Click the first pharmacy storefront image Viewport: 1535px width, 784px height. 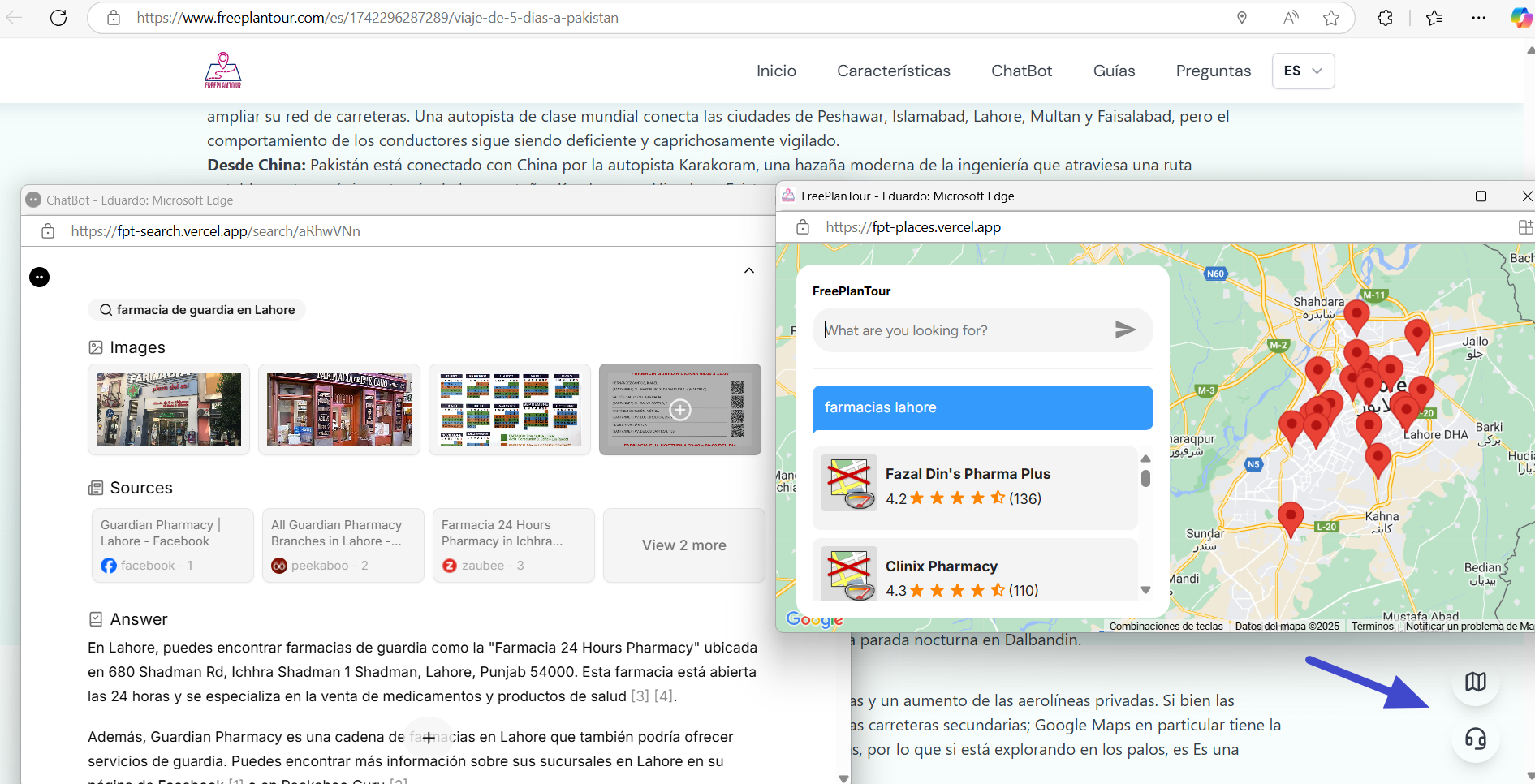169,409
